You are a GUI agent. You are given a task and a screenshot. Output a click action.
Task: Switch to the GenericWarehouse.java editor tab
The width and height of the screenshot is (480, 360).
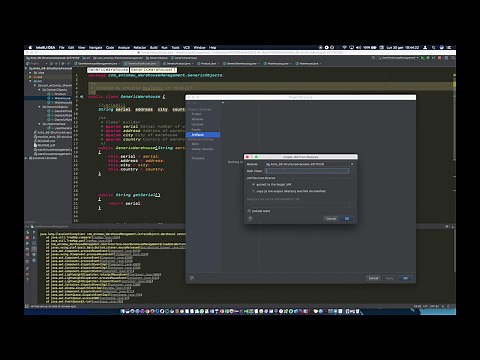tap(142, 63)
